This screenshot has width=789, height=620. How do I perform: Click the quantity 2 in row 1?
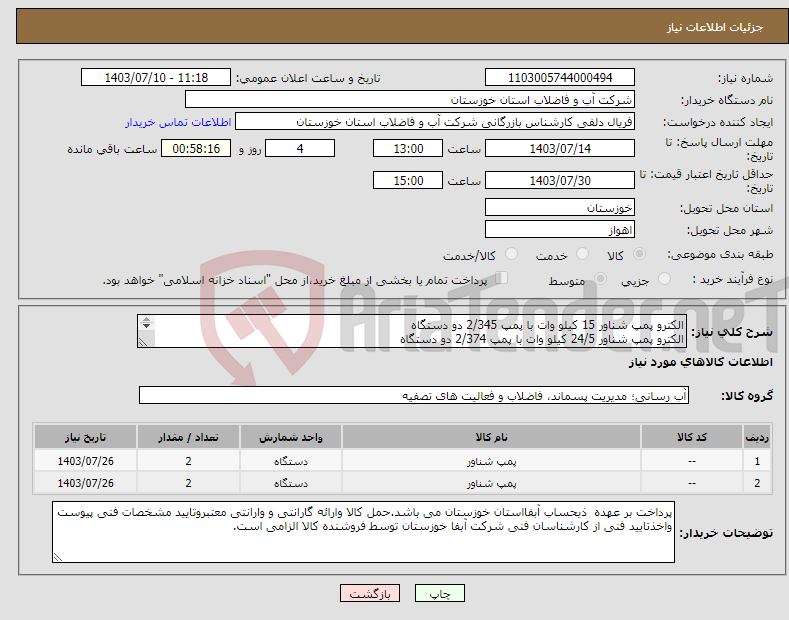pyautogui.click(x=188, y=461)
